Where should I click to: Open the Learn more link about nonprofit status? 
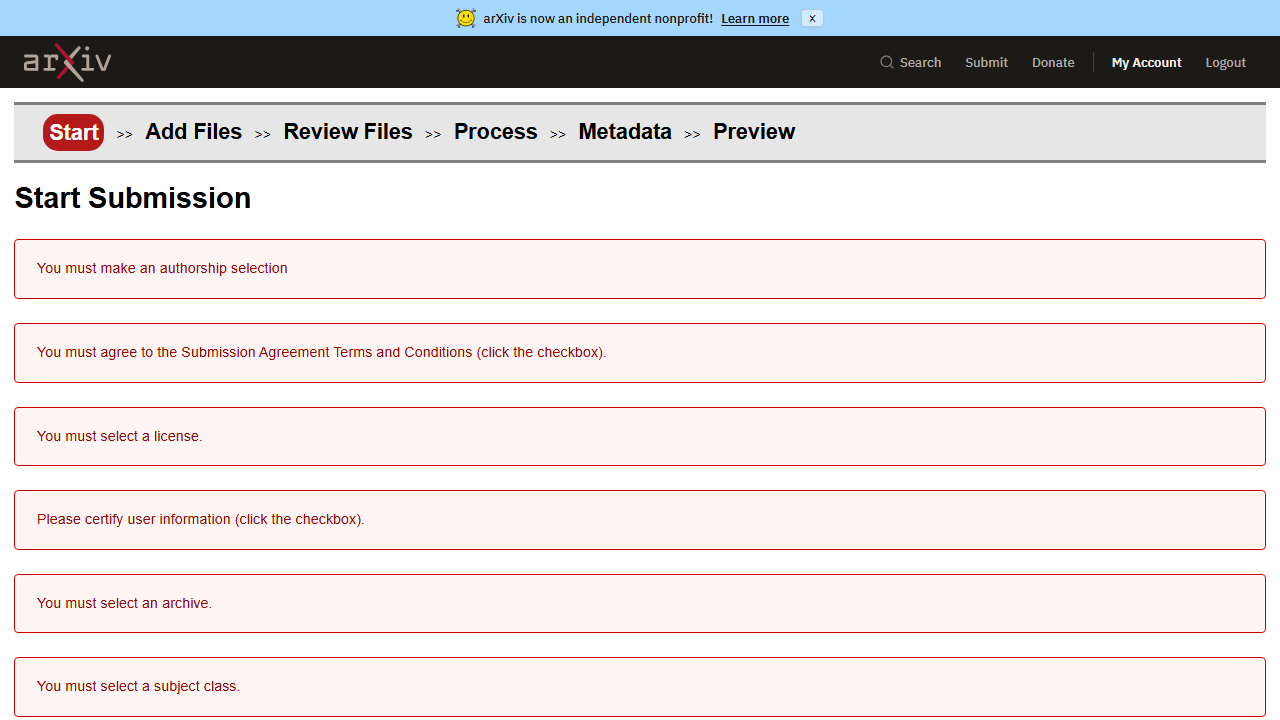(x=755, y=19)
